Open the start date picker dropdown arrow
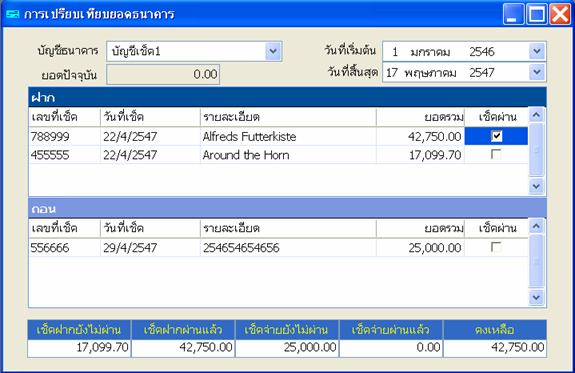The height and width of the screenshot is (373, 575). click(537, 51)
